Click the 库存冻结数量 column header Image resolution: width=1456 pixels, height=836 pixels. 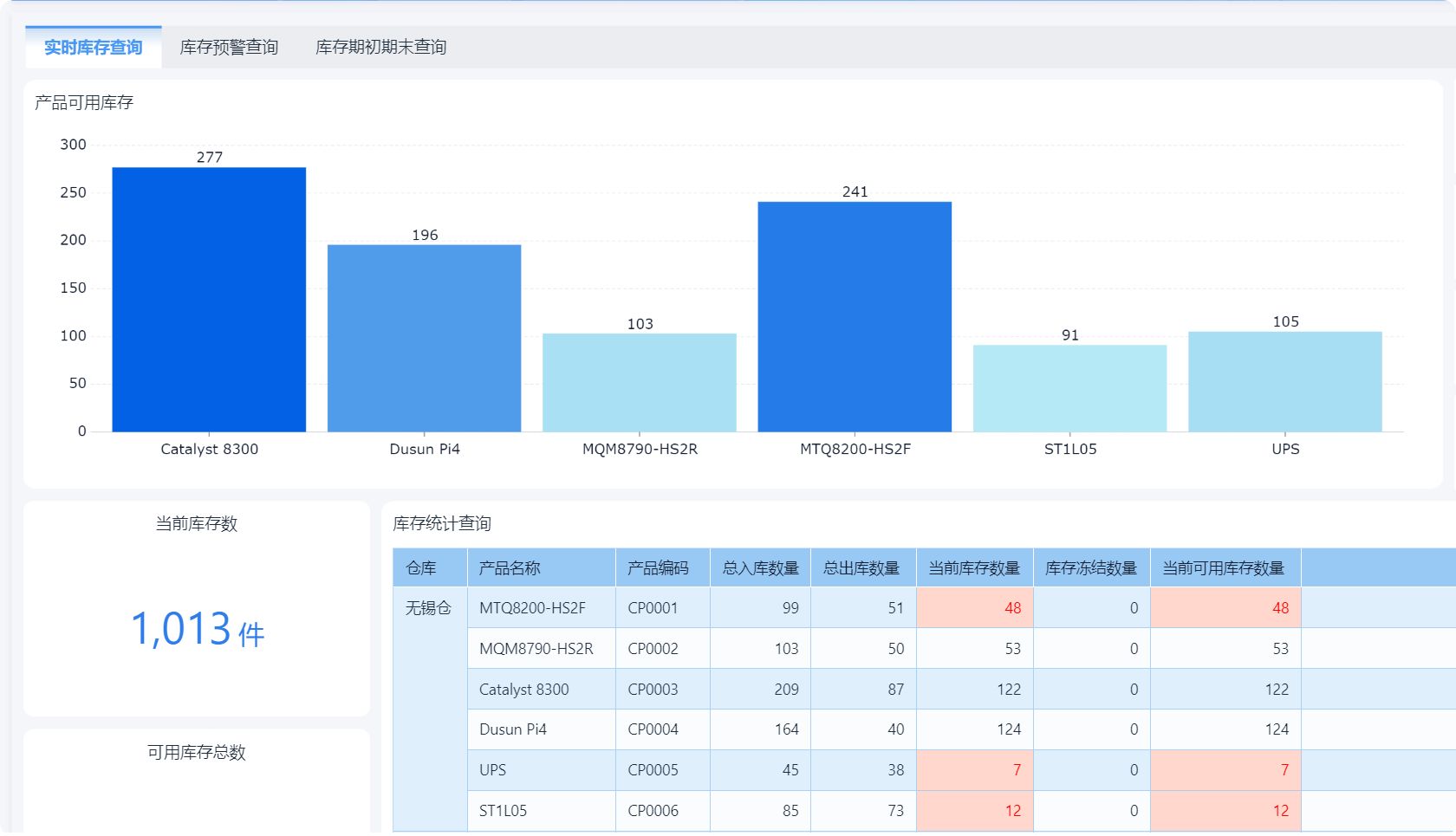[1092, 568]
